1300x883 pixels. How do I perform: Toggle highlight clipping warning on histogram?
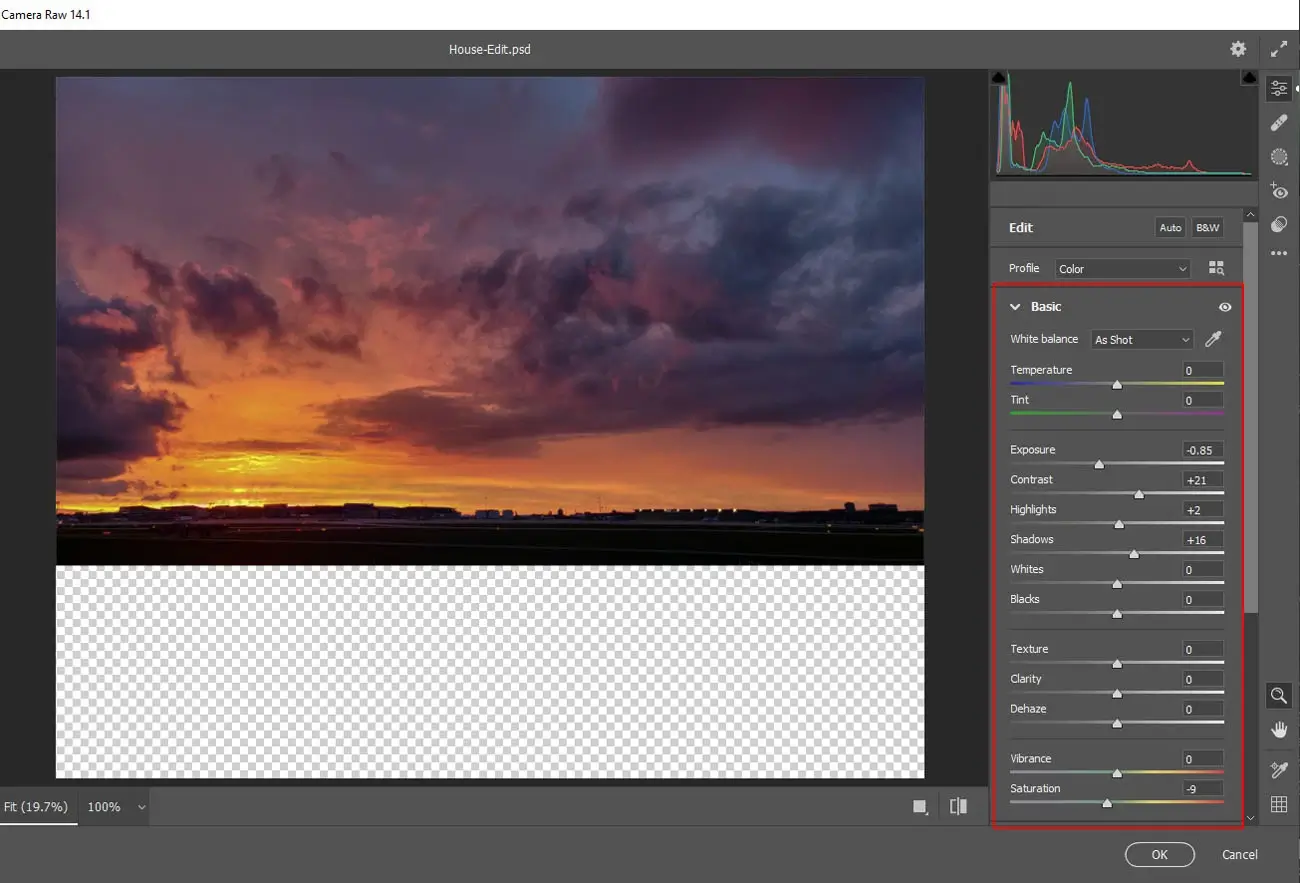(1248, 76)
